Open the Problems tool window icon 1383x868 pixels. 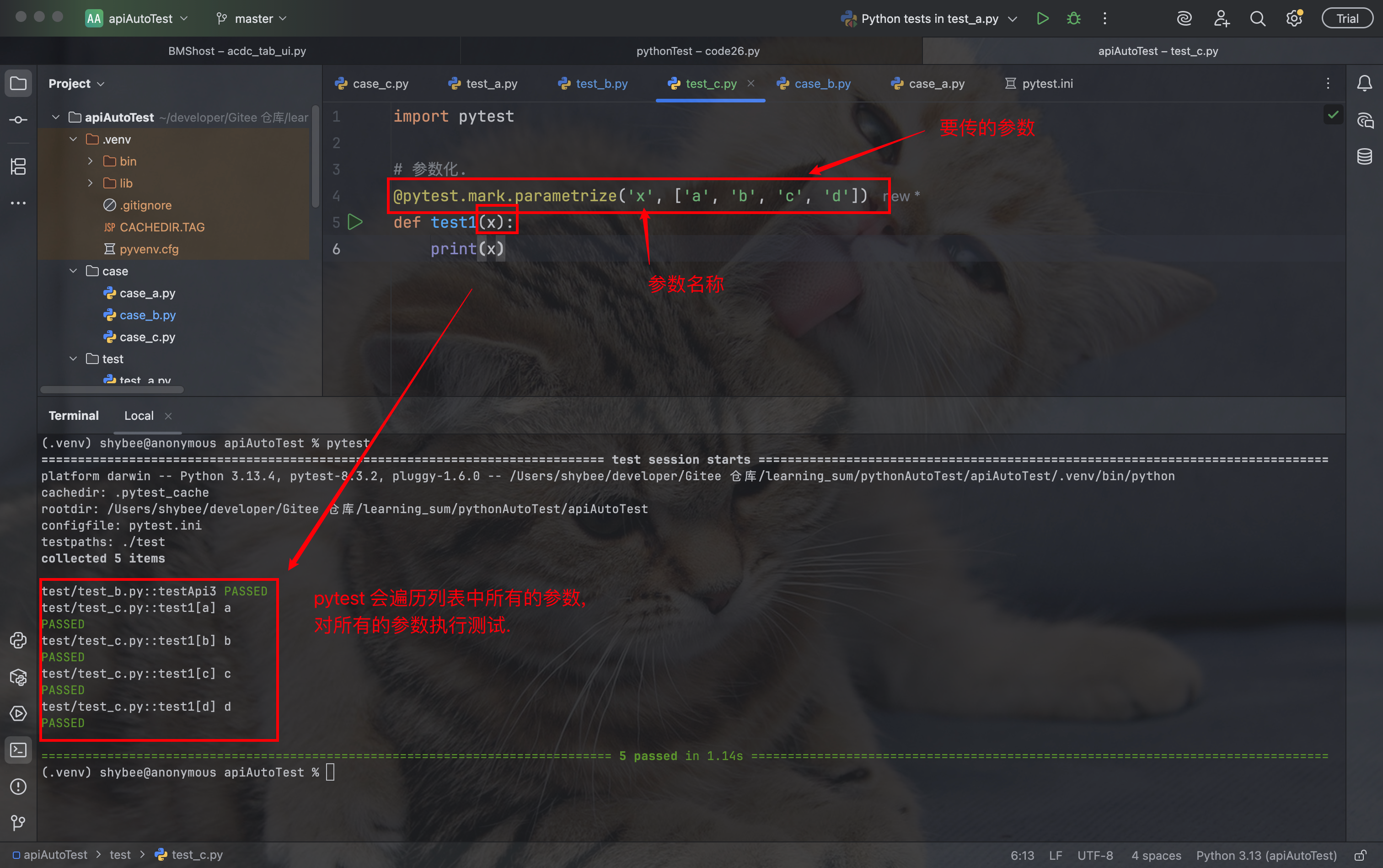click(18, 787)
